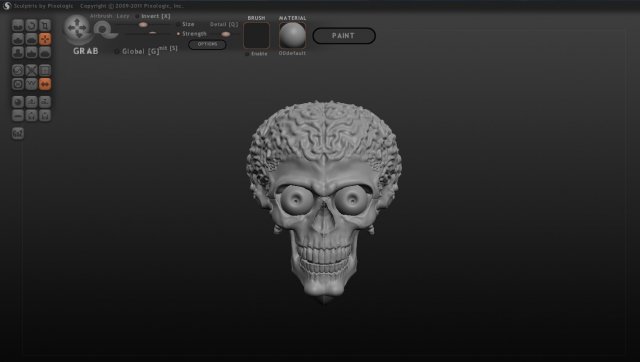Tick the brush Enable checkbox
640x362 pixels.
(x=247, y=54)
